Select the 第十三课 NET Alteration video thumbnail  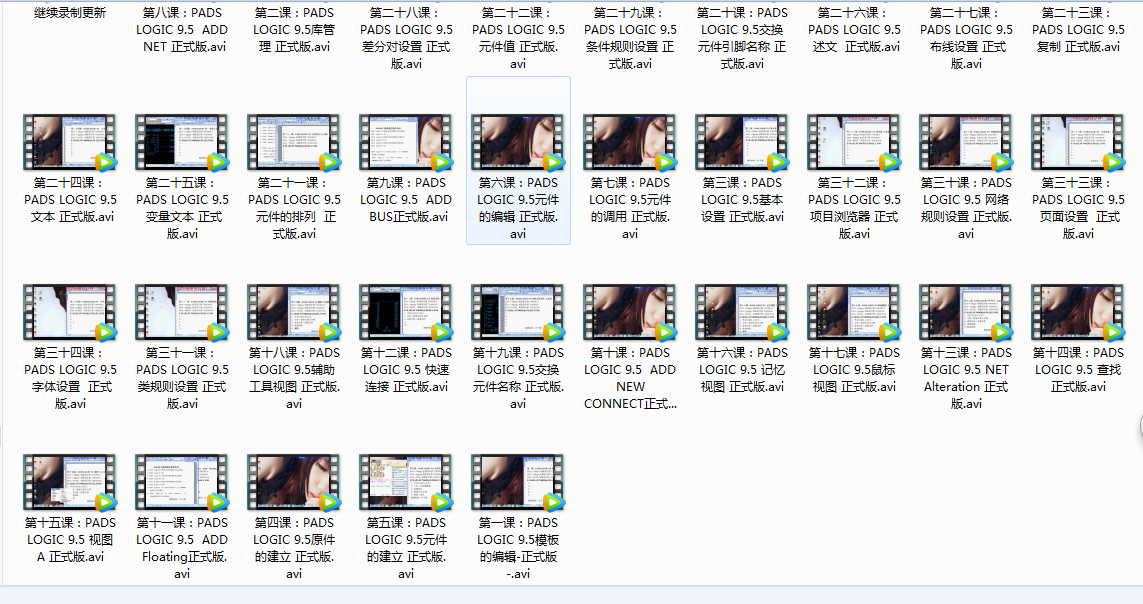pyautogui.click(x=966, y=313)
